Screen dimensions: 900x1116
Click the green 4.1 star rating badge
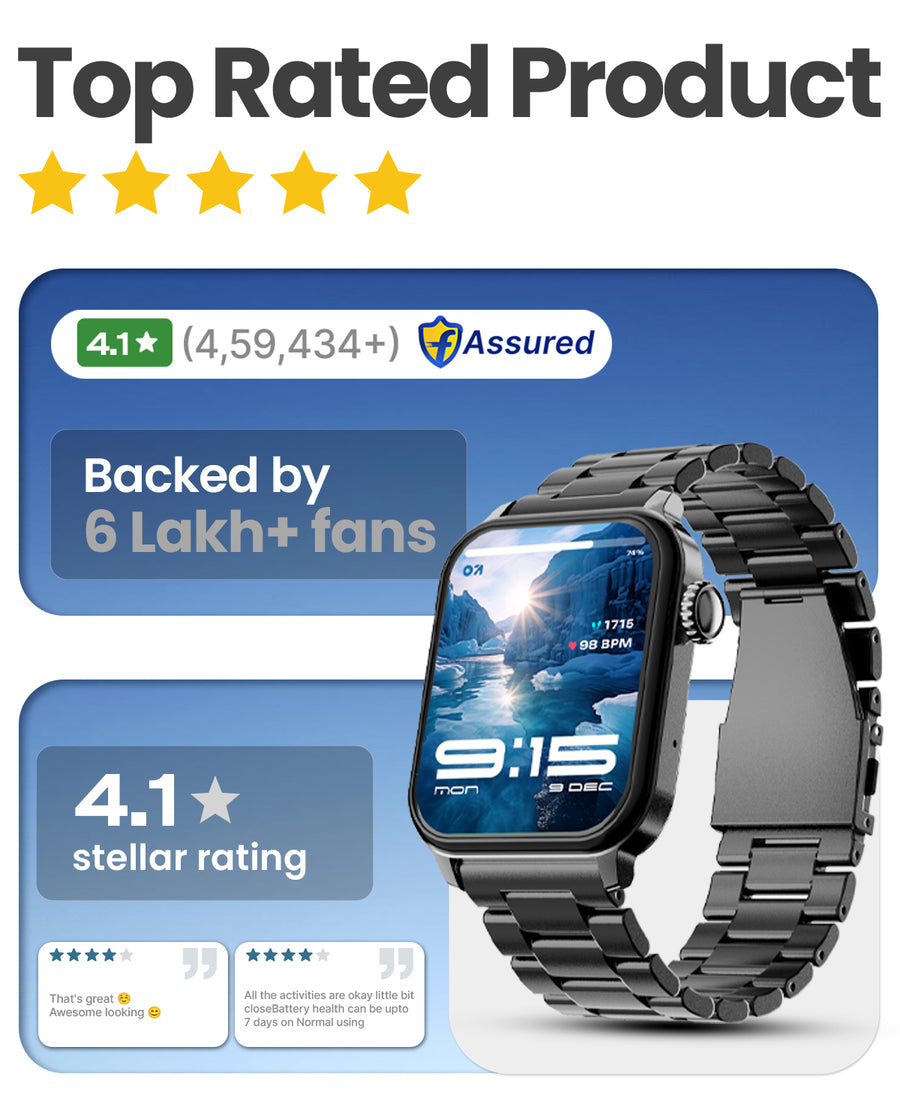(x=125, y=343)
